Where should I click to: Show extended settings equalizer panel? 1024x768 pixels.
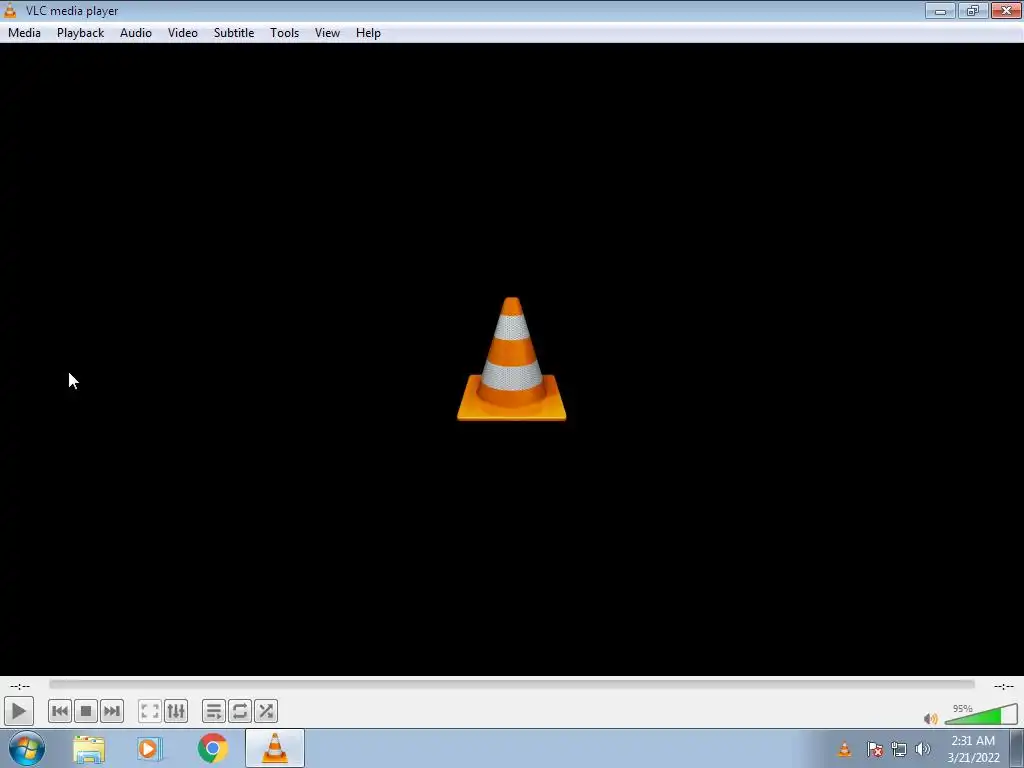[x=176, y=711]
